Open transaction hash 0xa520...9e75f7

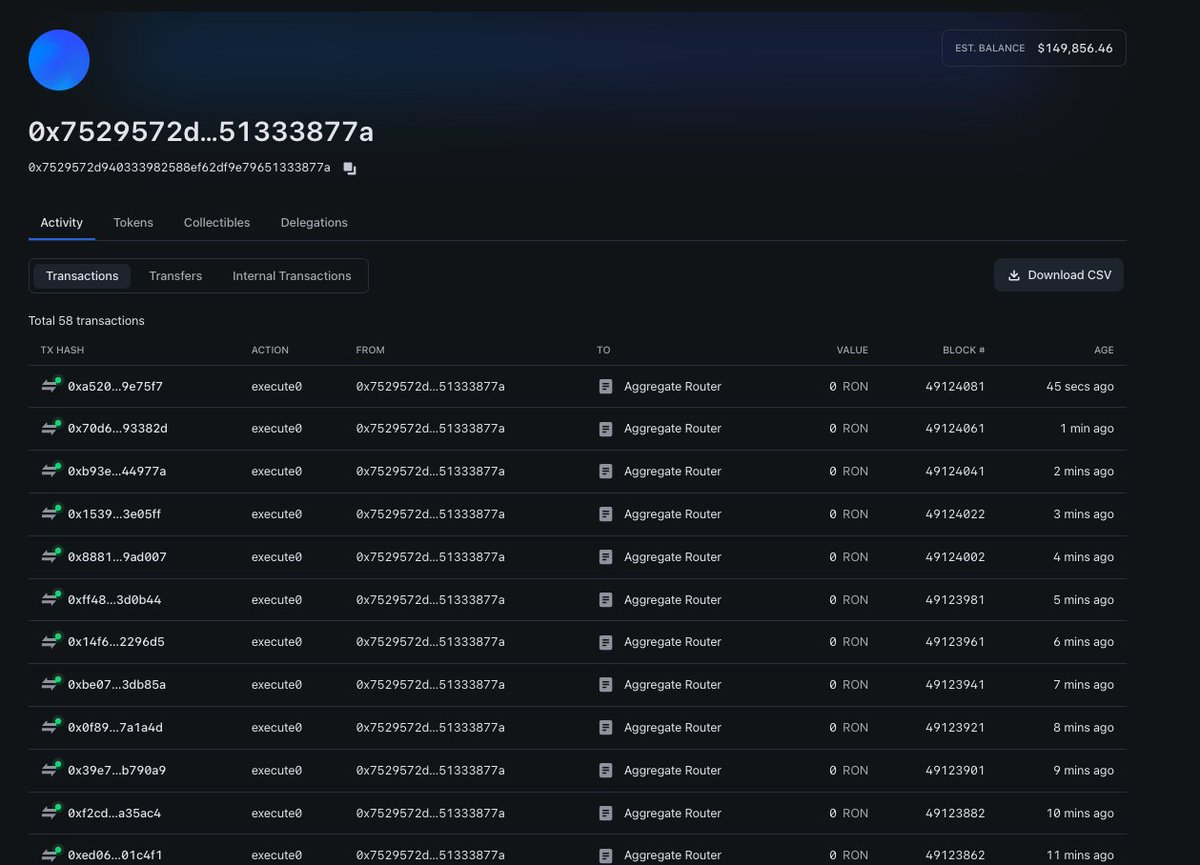[x=115, y=386]
